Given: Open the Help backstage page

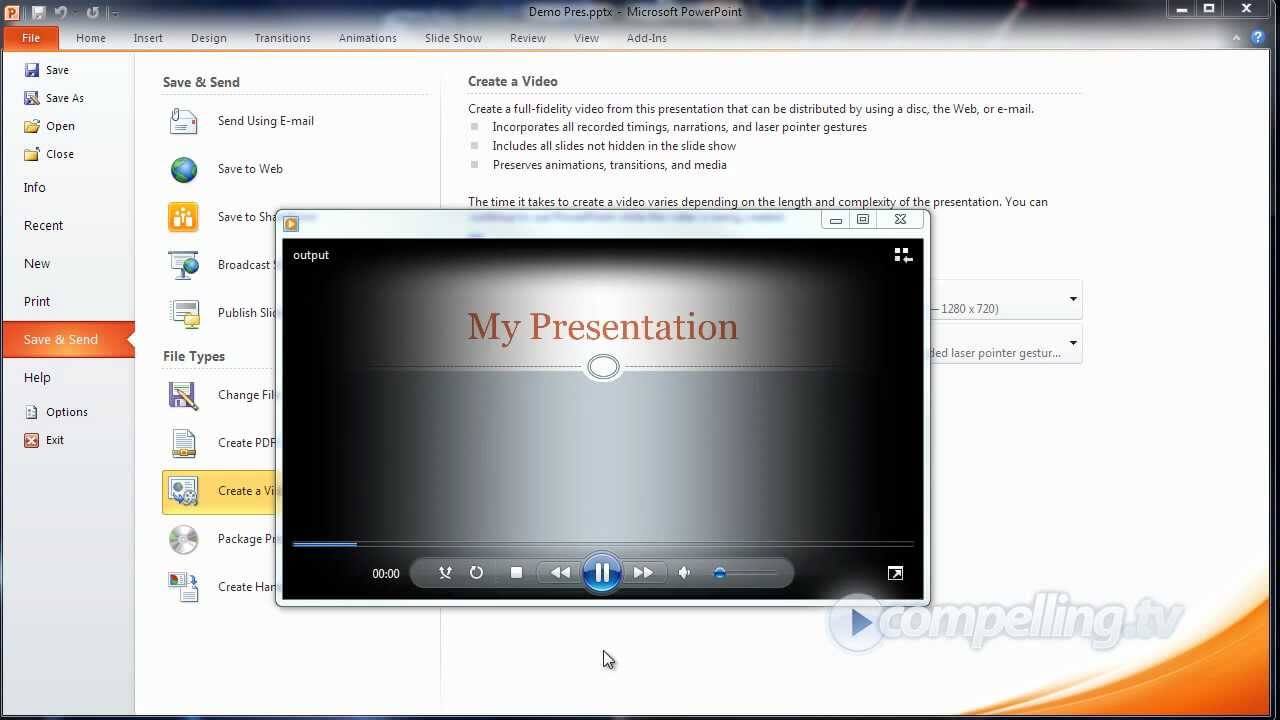Looking at the screenshot, I should (37, 377).
